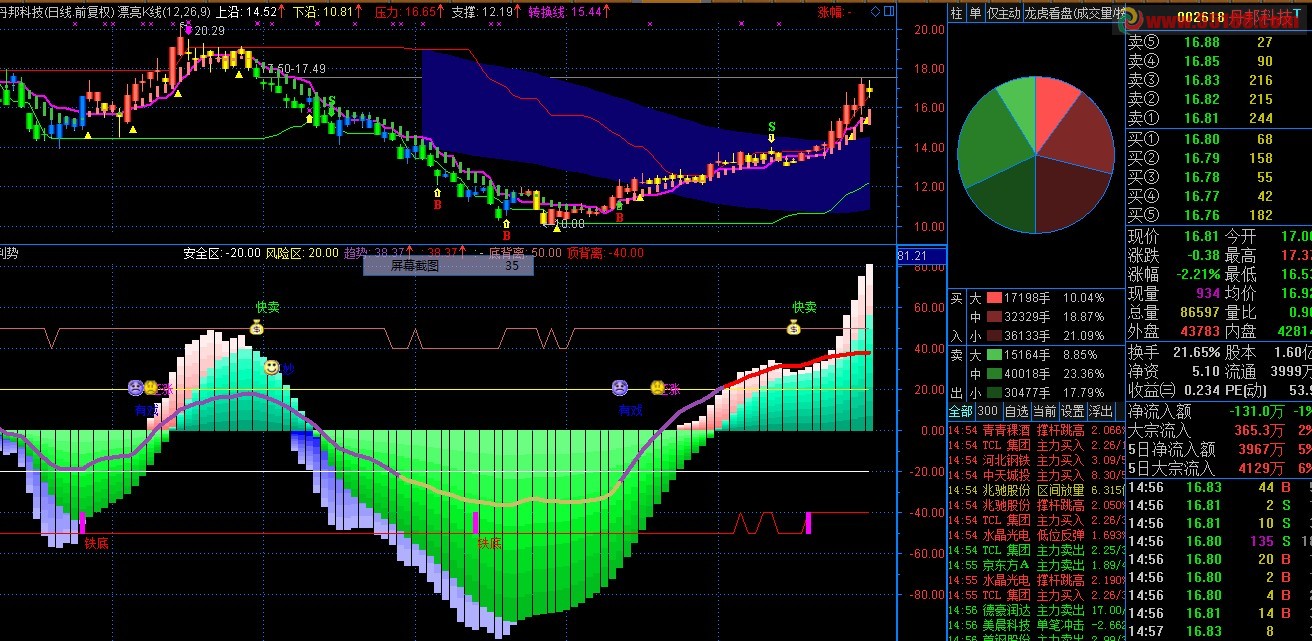Click the rightmost magenta bar on the -40 line
1312x641 pixels.
click(x=808, y=522)
